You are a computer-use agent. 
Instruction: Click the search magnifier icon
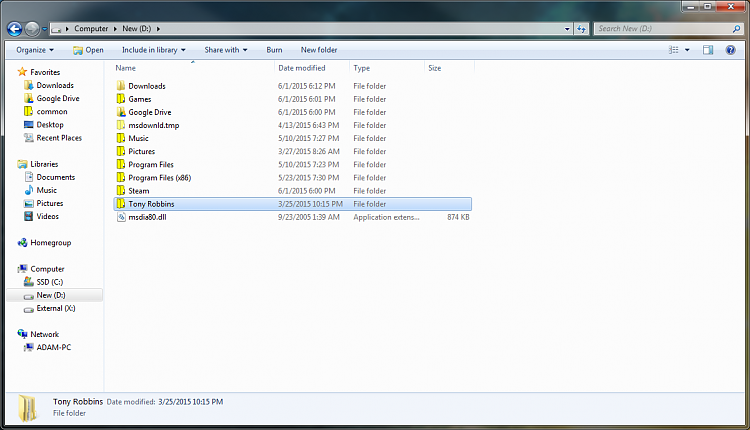pyautogui.click(x=736, y=29)
